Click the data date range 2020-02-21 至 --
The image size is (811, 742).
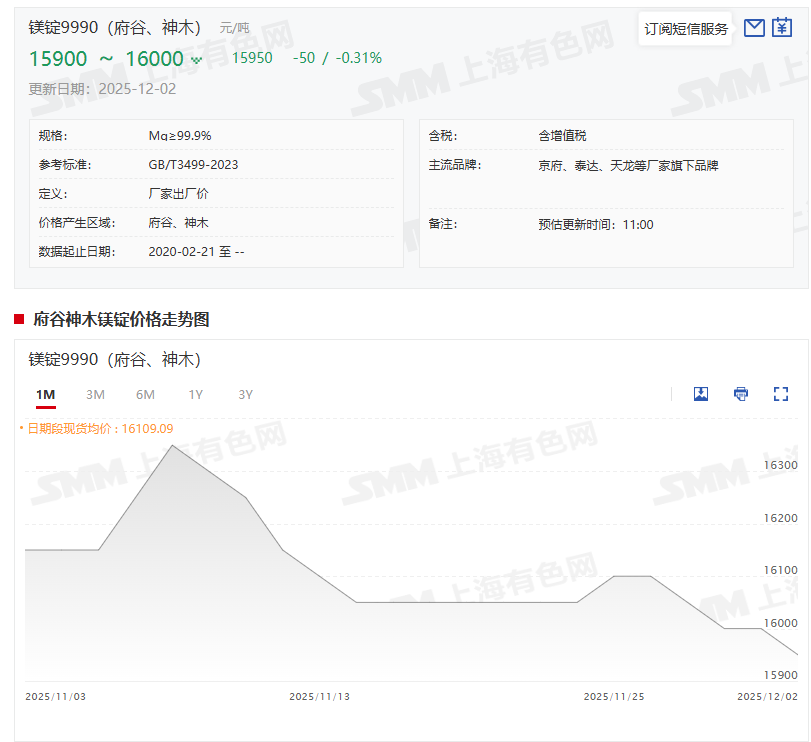point(197,252)
